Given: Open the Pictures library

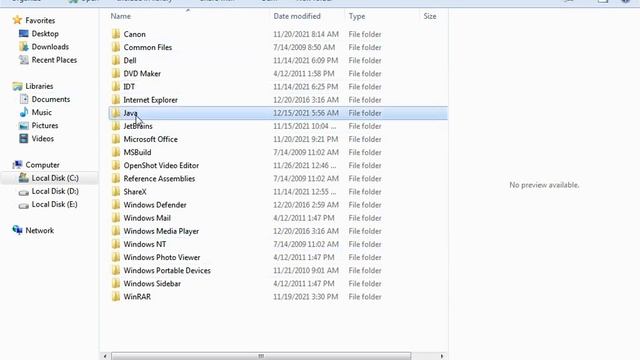Looking at the screenshot, I should pos(45,125).
